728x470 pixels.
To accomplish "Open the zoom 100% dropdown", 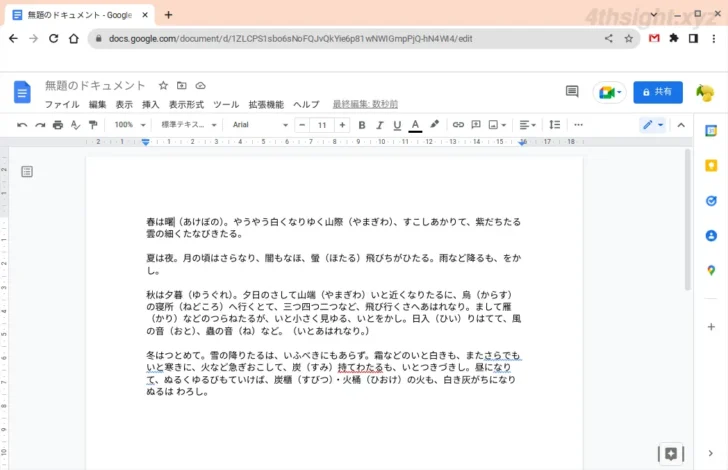I will (x=130, y=125).
